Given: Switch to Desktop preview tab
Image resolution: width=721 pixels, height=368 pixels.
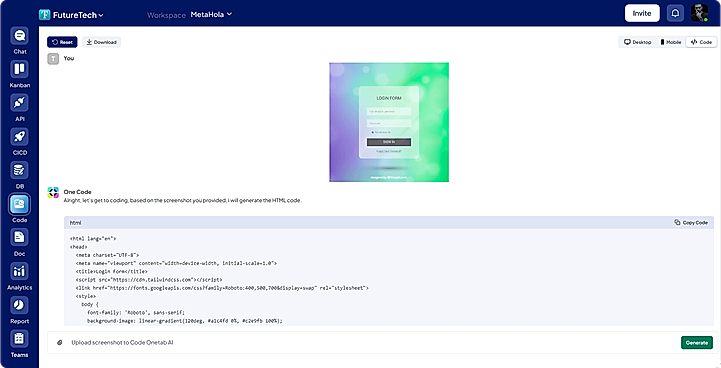Looking at the screenshot, I should point(637,42).
